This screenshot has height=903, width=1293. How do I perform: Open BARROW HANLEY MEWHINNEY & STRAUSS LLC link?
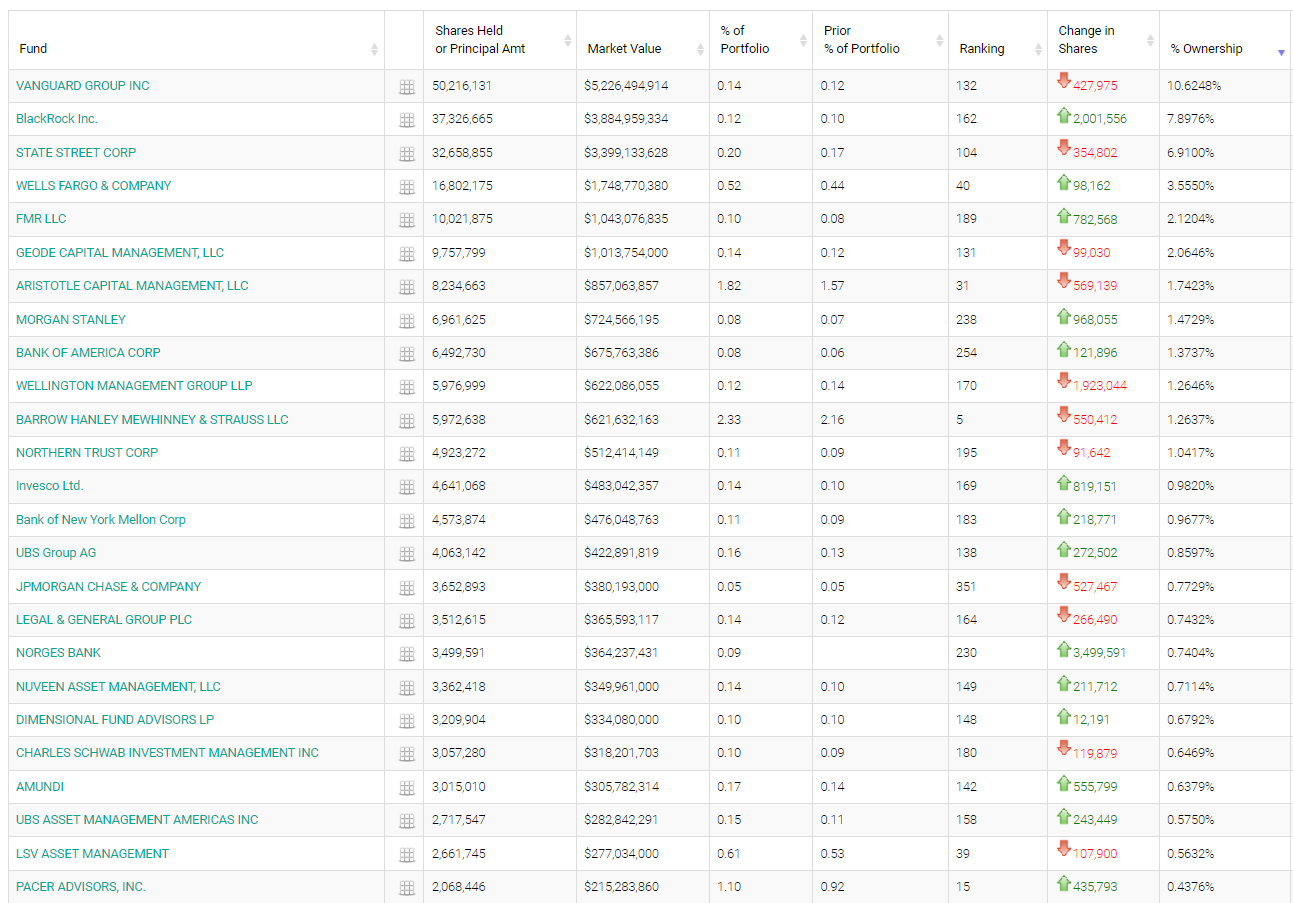[x=152, y=420]
